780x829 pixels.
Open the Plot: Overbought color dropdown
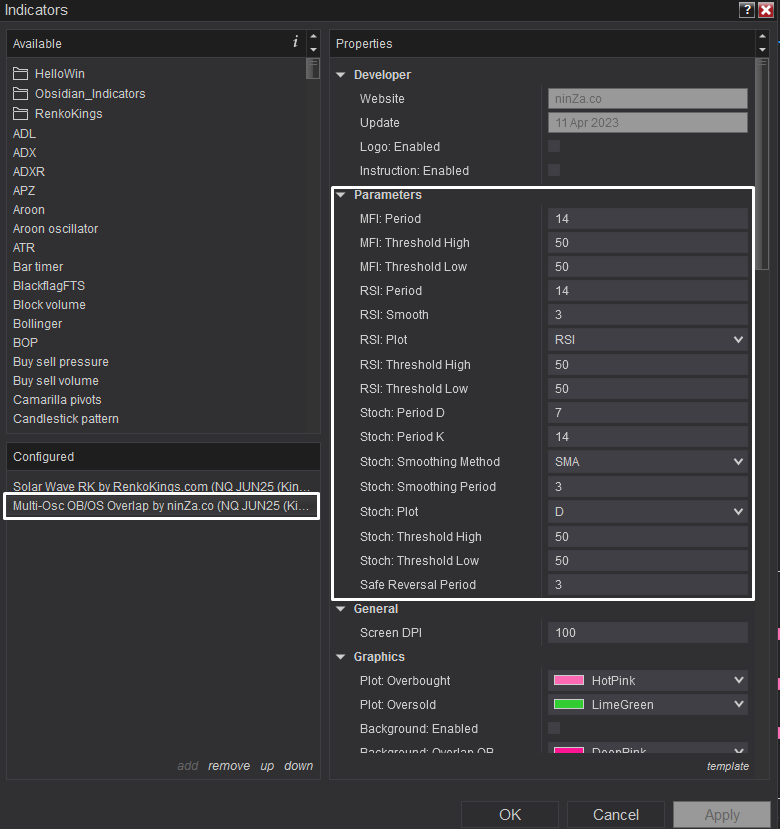tap(648, 680)
